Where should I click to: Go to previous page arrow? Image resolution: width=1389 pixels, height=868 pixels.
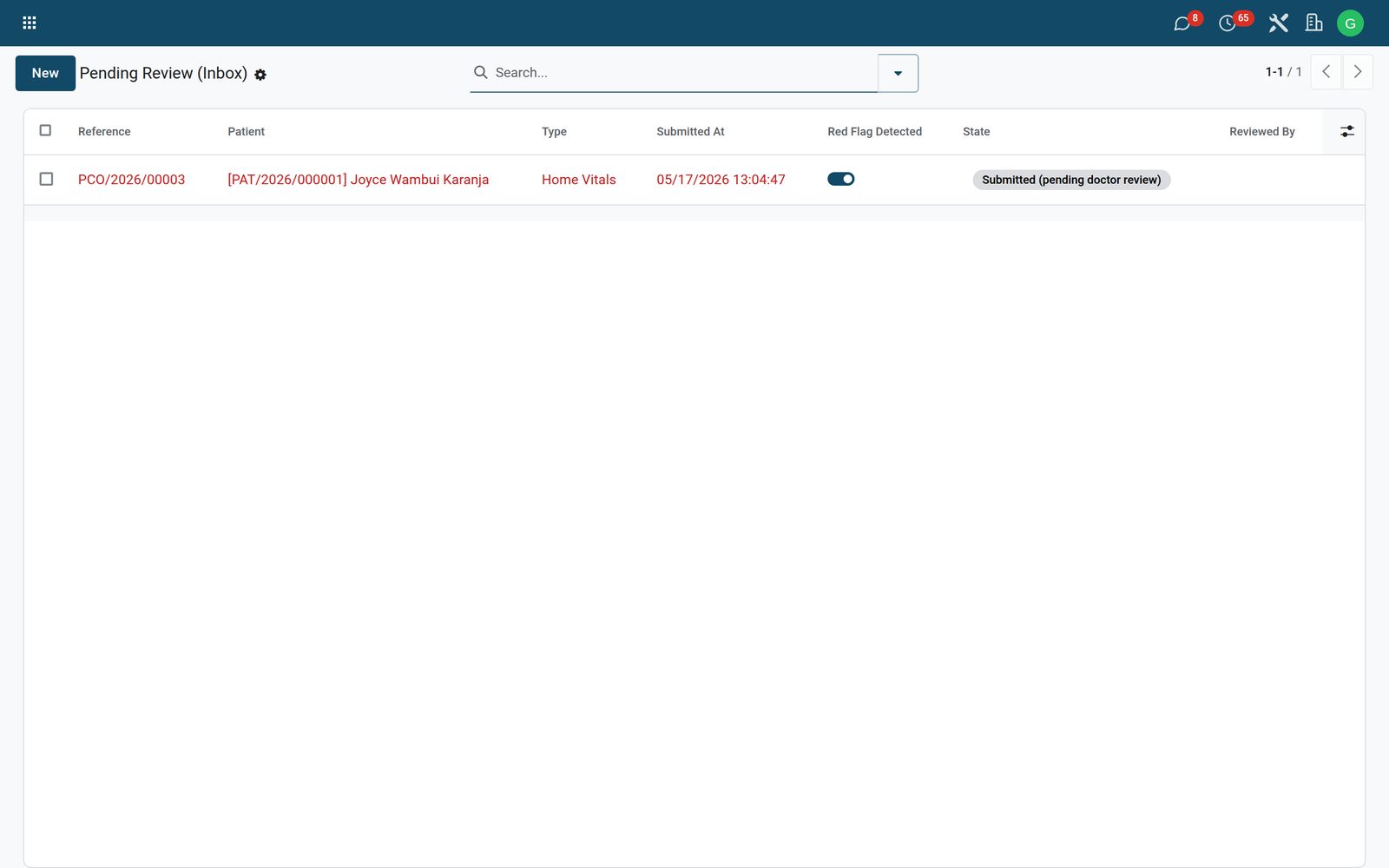point(1326,72)
